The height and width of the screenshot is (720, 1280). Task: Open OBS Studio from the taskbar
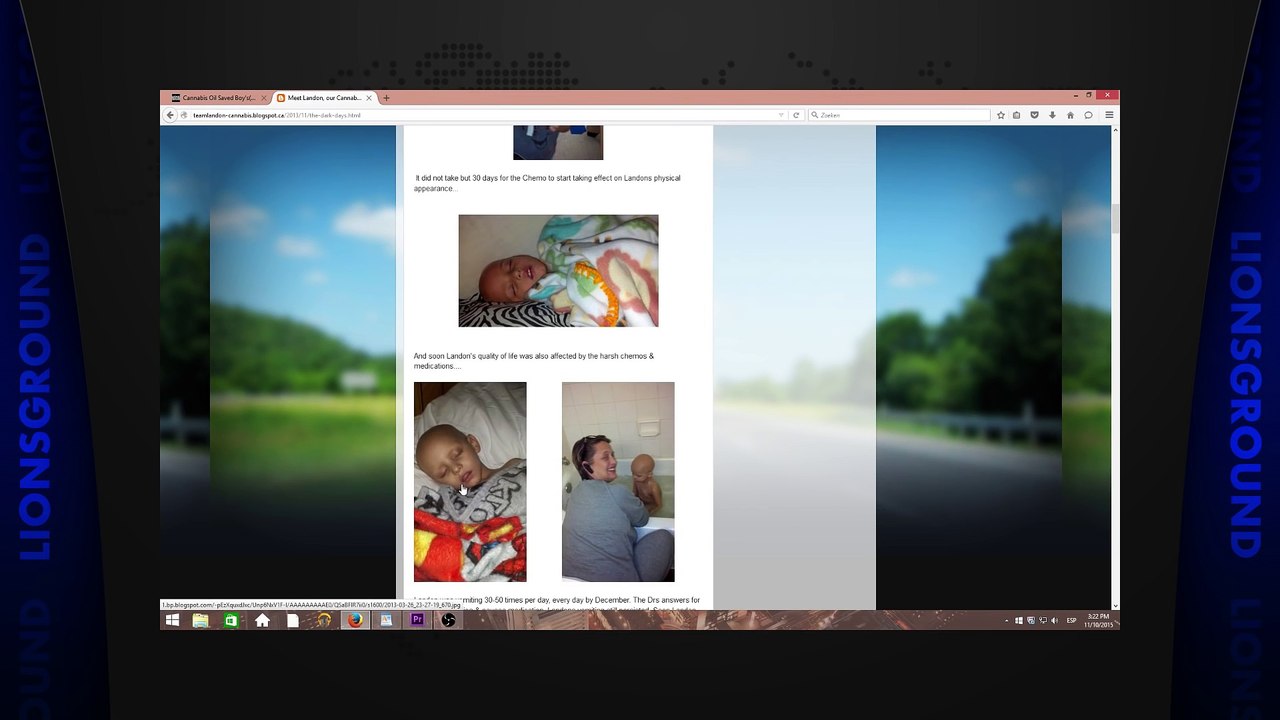(x=448, y=620)
